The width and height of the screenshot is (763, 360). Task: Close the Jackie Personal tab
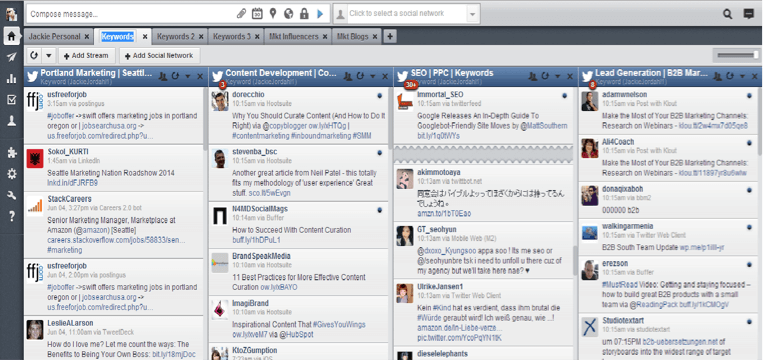[x=86, y=36]
